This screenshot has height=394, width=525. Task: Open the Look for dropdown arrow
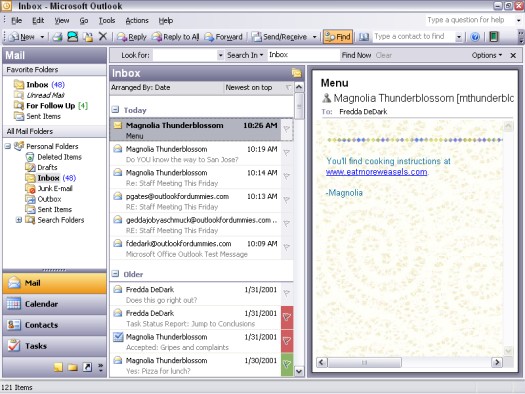click(x=220, y=55)
